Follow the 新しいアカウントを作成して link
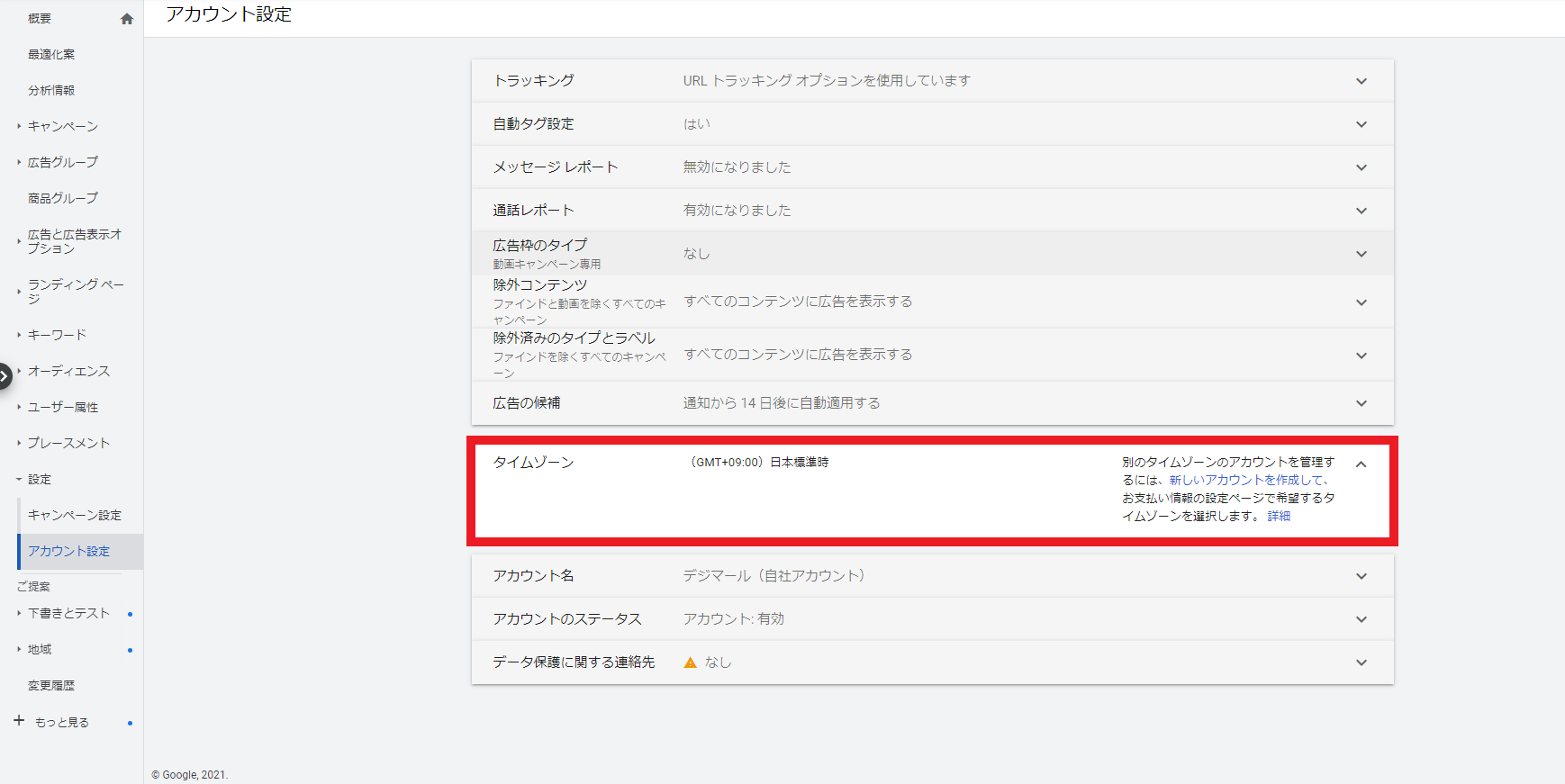The height and width of the screenshot is (784, 1565). 1248,481
